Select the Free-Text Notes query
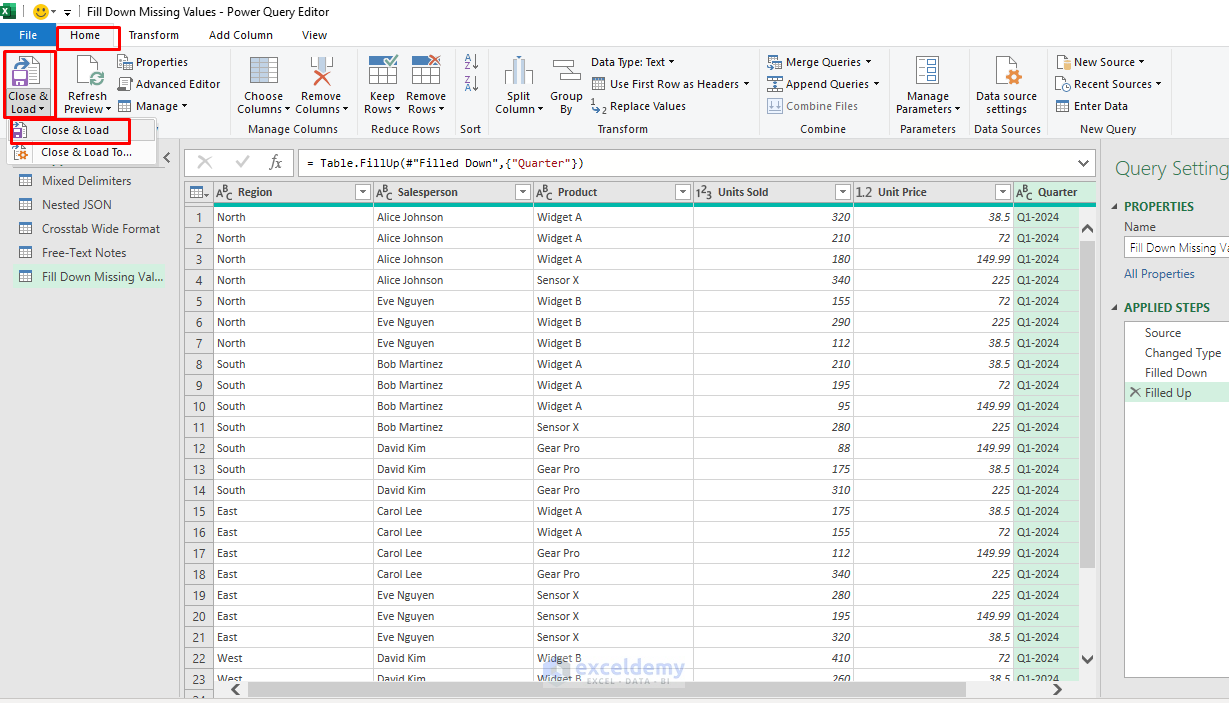The height and width of the screenshot is (703, 1229). coord(84,253)
